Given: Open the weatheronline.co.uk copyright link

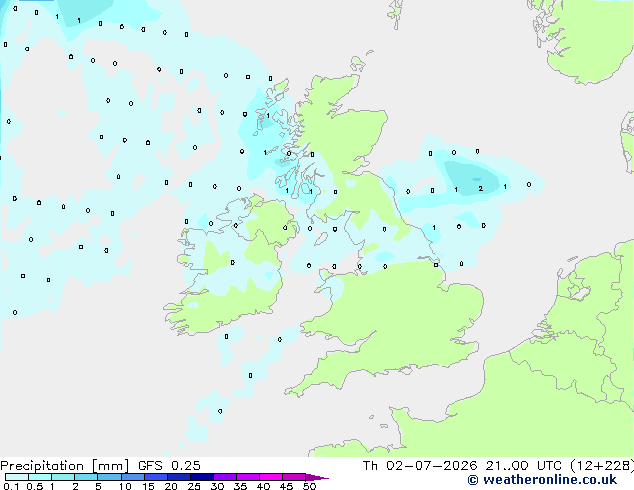Looking at the screenshot, I should click(x=542, y=480).
